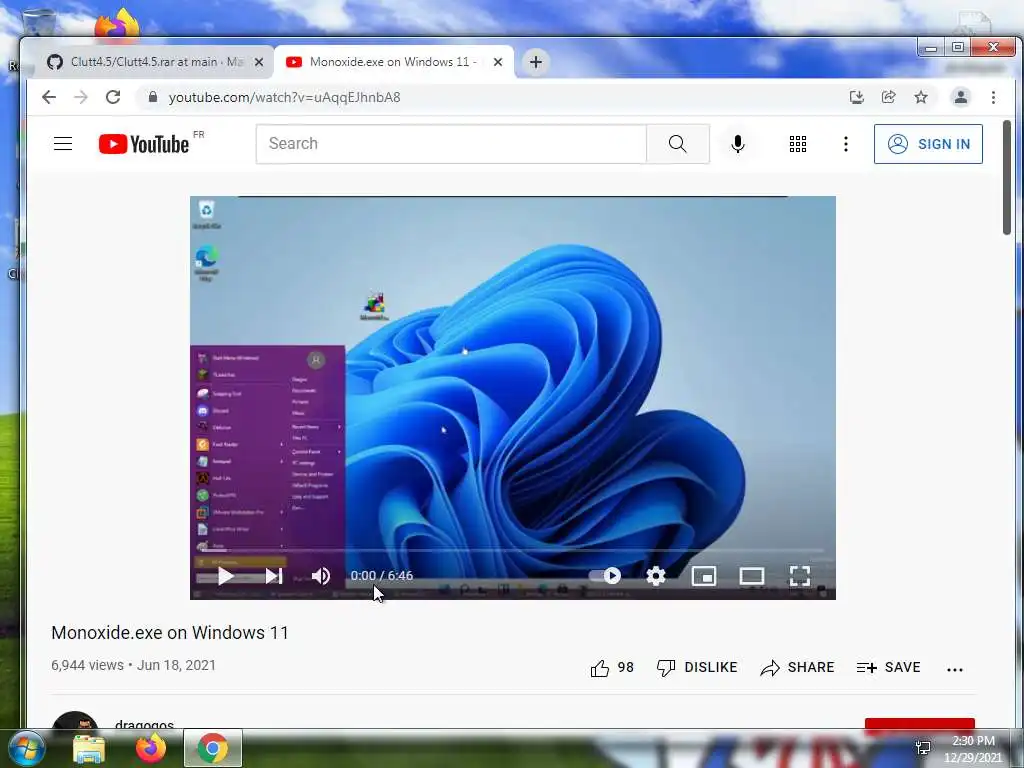Viewport: 1024px width, 768px height.
Task: Open the YouTube hamburger guide menu
Action: [63, 144]
